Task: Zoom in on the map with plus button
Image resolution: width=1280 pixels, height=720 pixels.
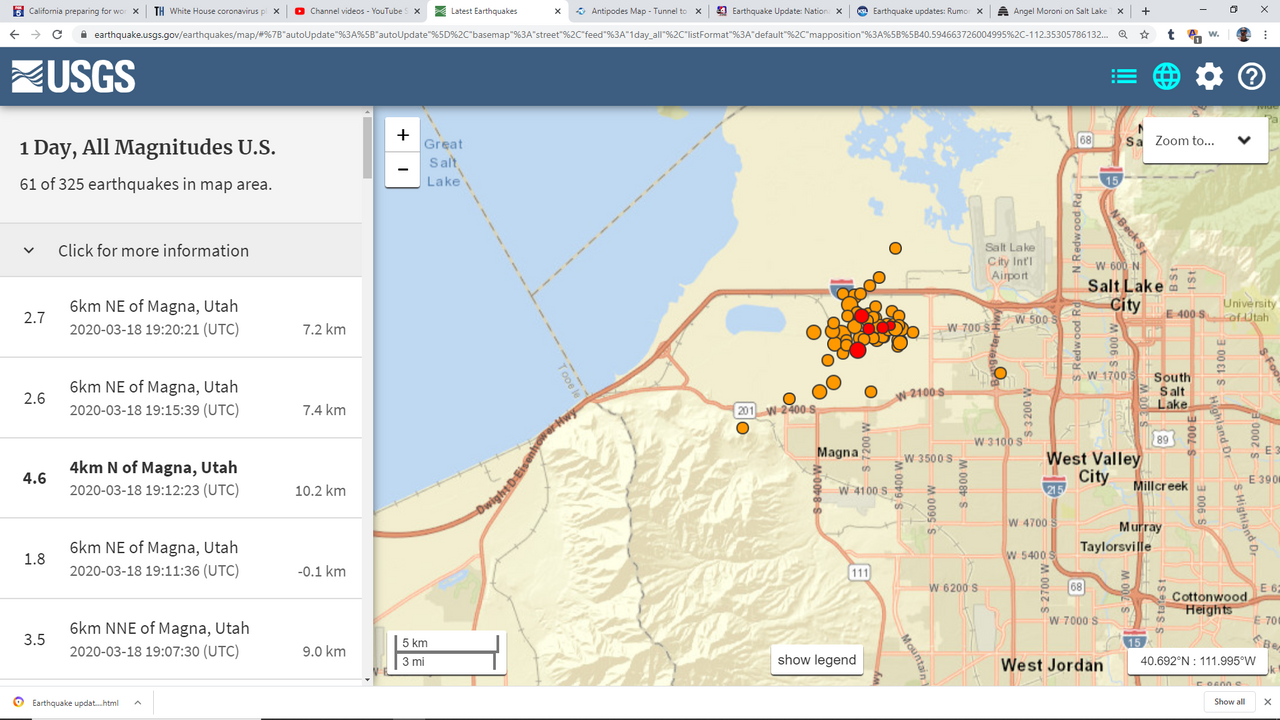Action: coord(403,135)
